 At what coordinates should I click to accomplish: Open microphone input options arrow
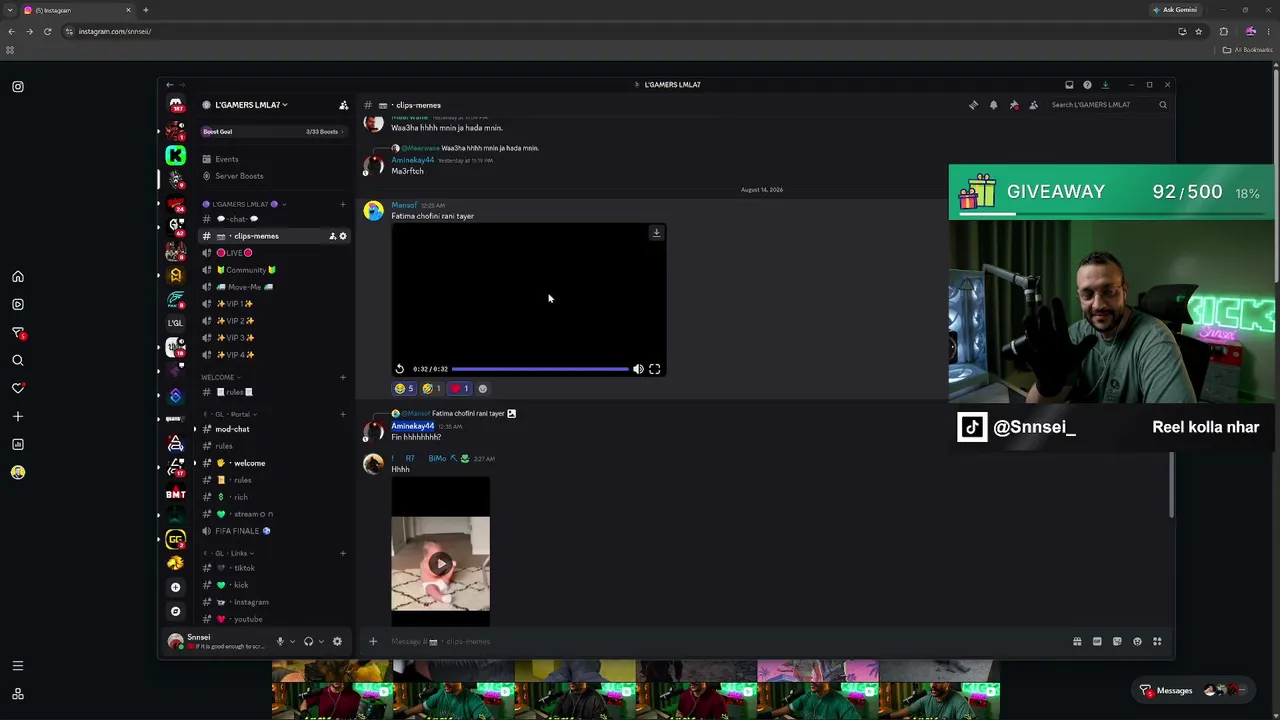292,642
